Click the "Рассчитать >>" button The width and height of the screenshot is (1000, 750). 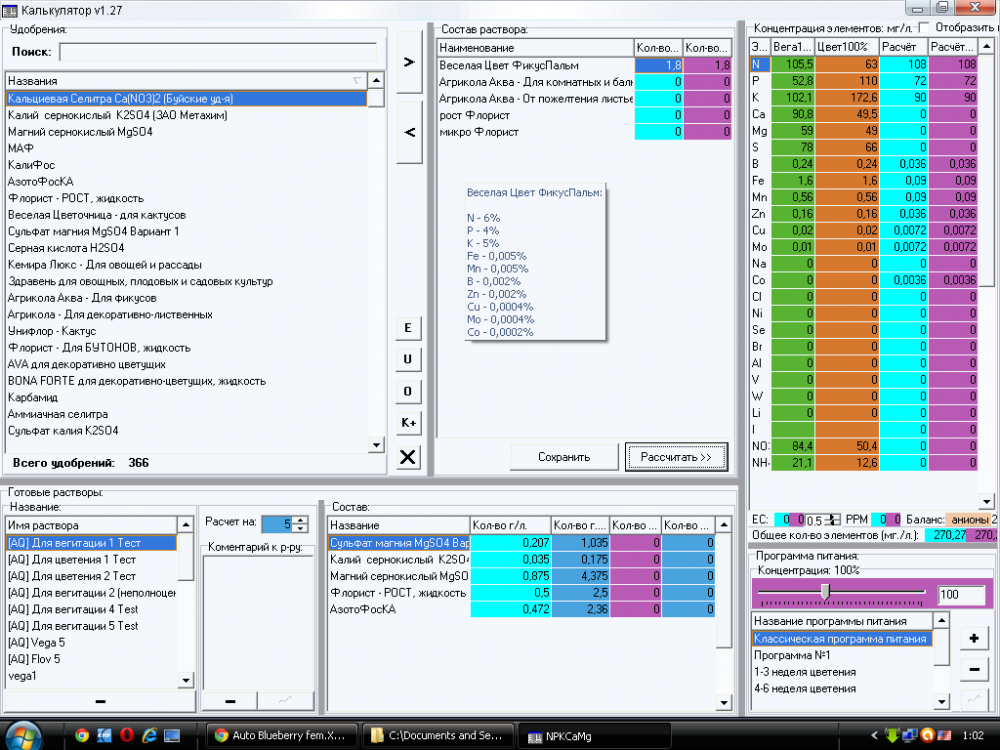point(677,457)
